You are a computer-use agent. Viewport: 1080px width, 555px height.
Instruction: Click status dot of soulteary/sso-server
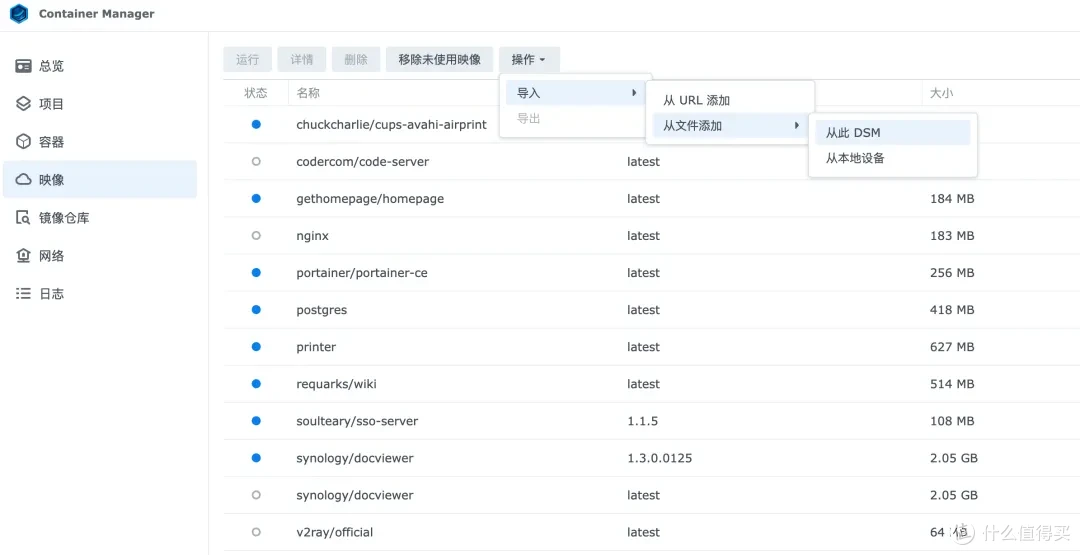(x=256, y=421)
